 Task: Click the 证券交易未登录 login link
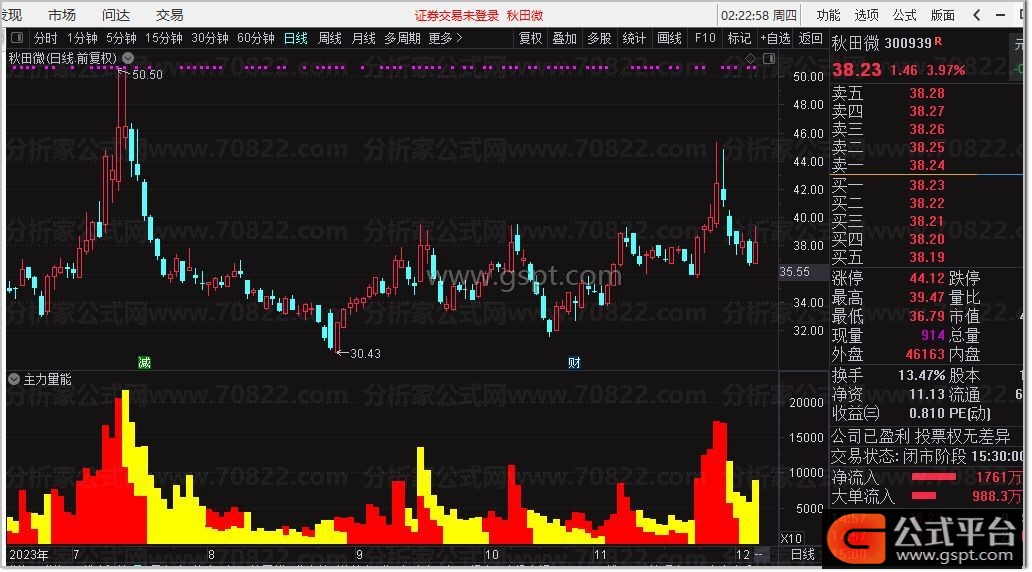pyautogui.click(x=457, y=15)
